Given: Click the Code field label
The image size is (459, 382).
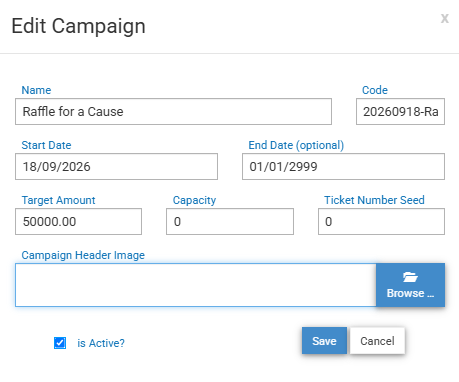Looking at the screenshot, I should (375, 90).
